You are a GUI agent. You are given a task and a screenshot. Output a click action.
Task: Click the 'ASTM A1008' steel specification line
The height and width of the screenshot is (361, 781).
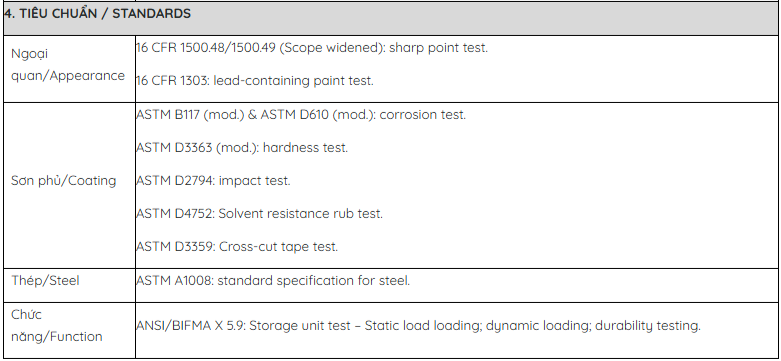[273, 281]
